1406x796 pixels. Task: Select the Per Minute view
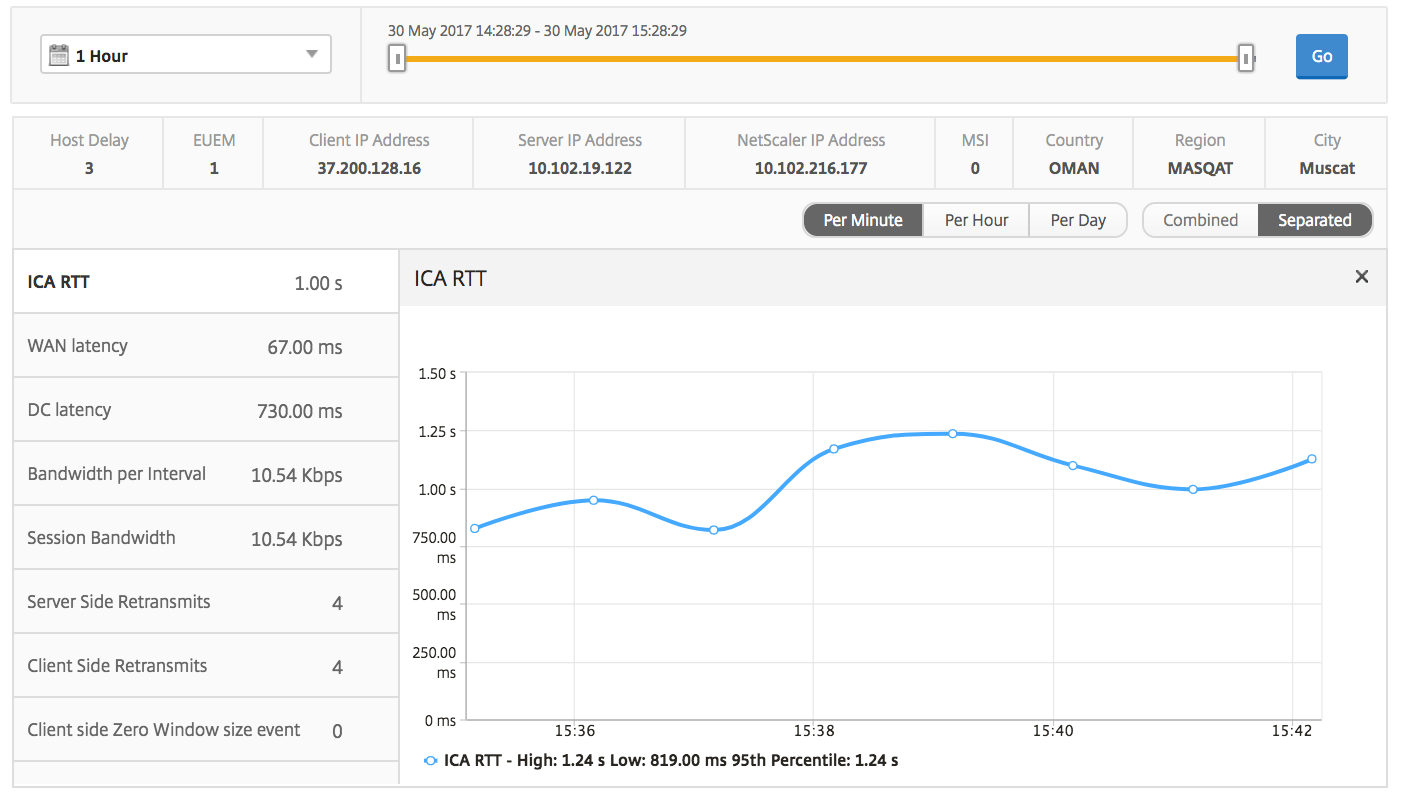tap(862, 220)
